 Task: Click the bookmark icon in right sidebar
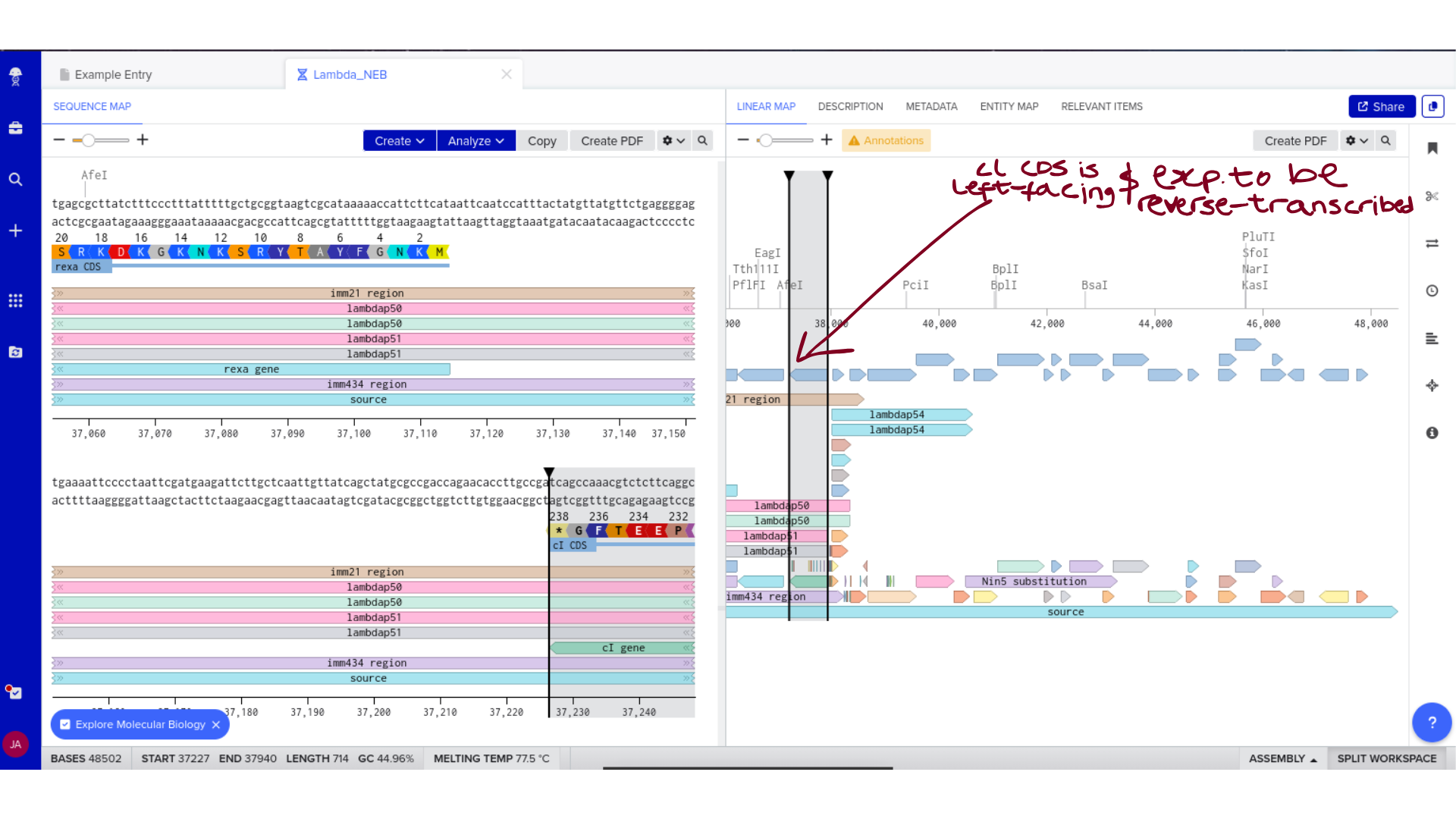coord(1432,149)
